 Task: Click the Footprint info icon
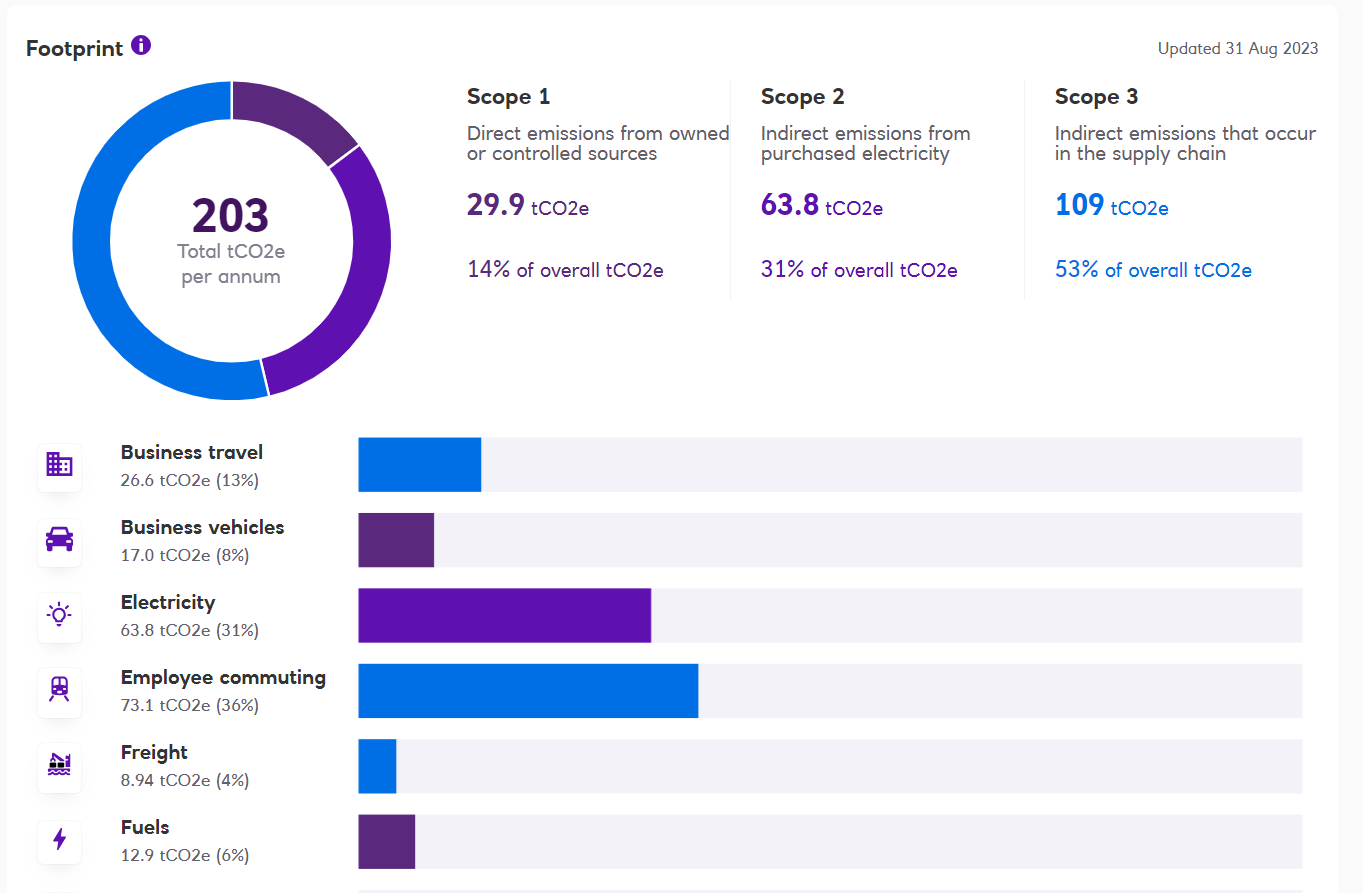[x=141, y=46]
